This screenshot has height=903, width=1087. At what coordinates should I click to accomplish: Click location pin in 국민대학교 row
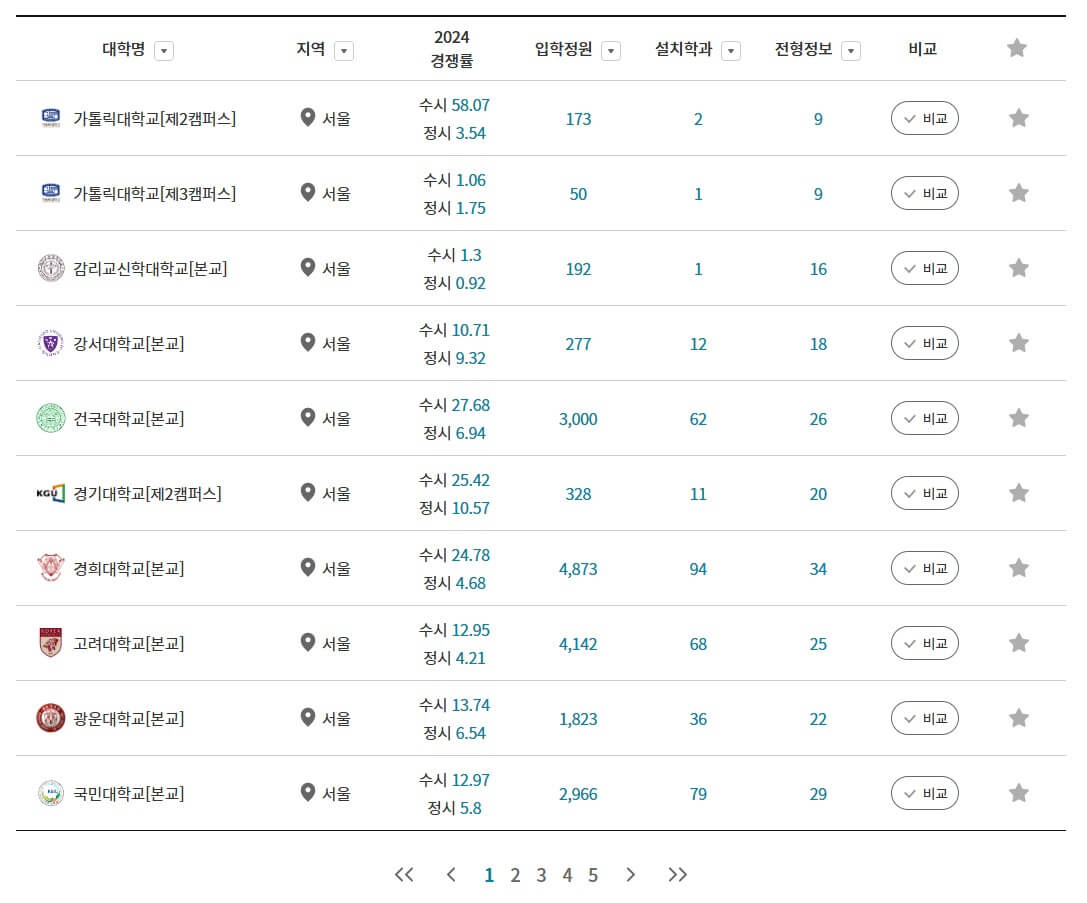[x=308, y=793]
